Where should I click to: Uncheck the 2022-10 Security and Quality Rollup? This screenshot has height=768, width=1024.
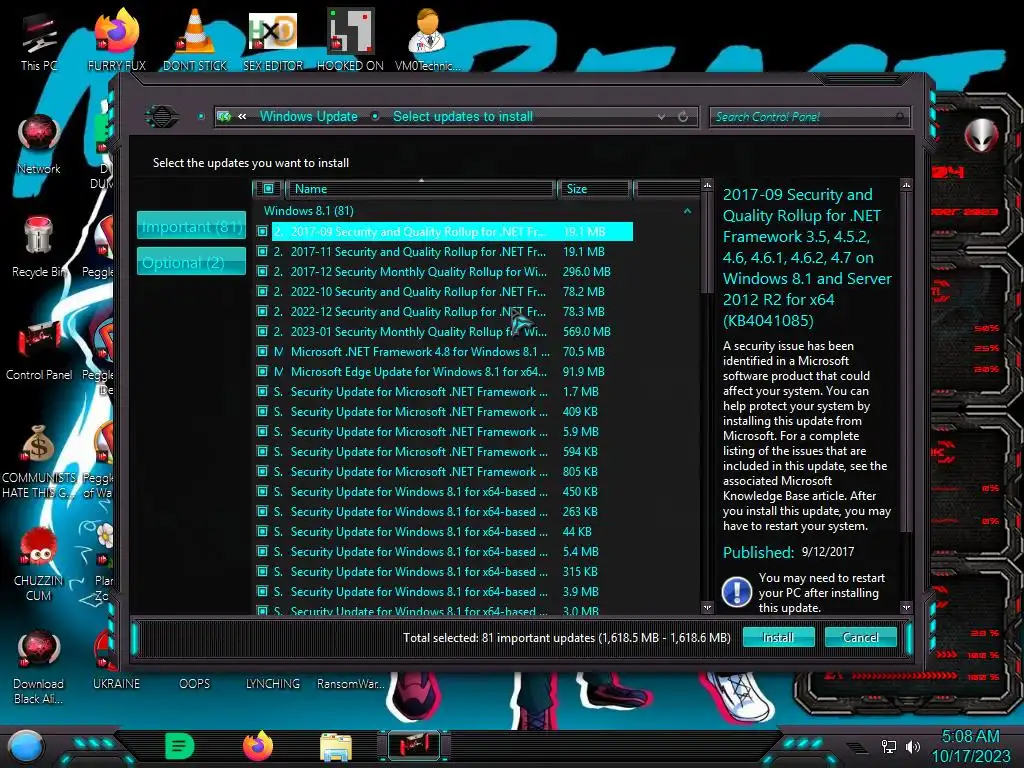[x=262, y=291]
